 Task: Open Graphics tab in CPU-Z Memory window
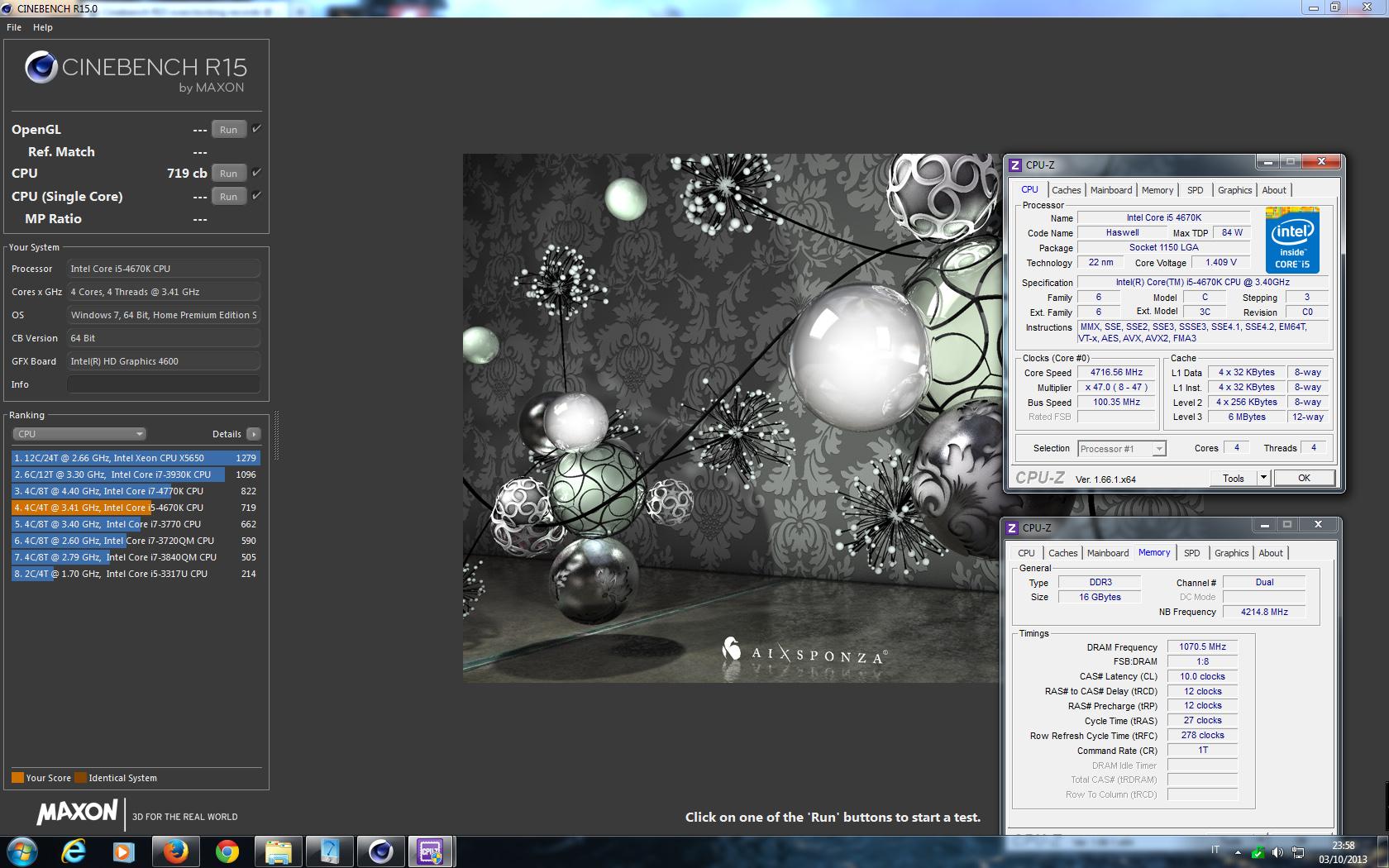pos(1232,553)
